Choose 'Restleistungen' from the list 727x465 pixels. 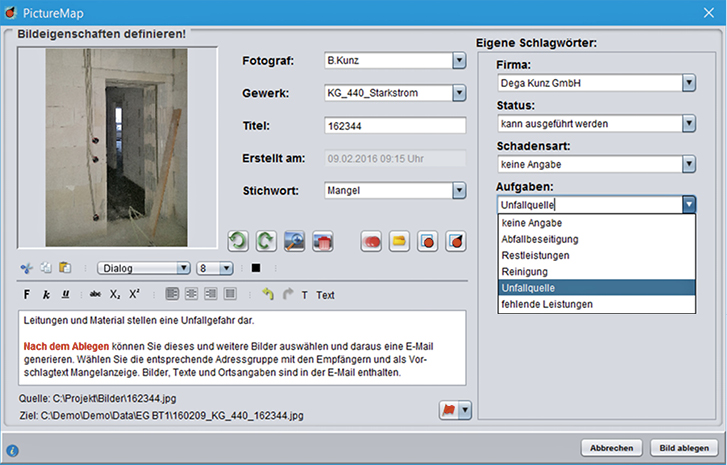(x=597, y=255)
